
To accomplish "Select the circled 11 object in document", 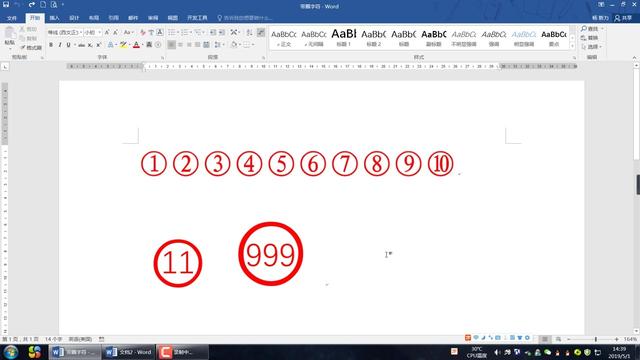I will click(x=178, y=263).
